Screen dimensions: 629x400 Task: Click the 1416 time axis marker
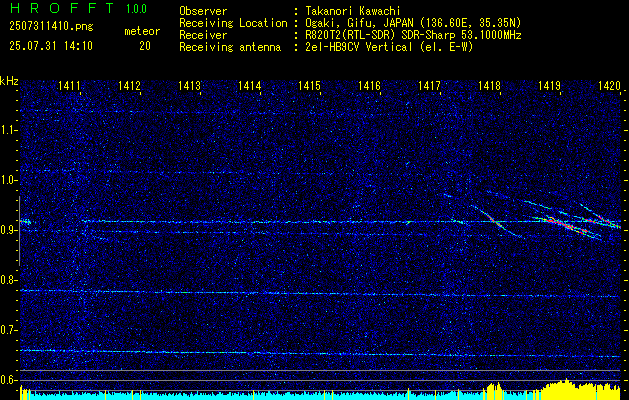pos(369,85)
